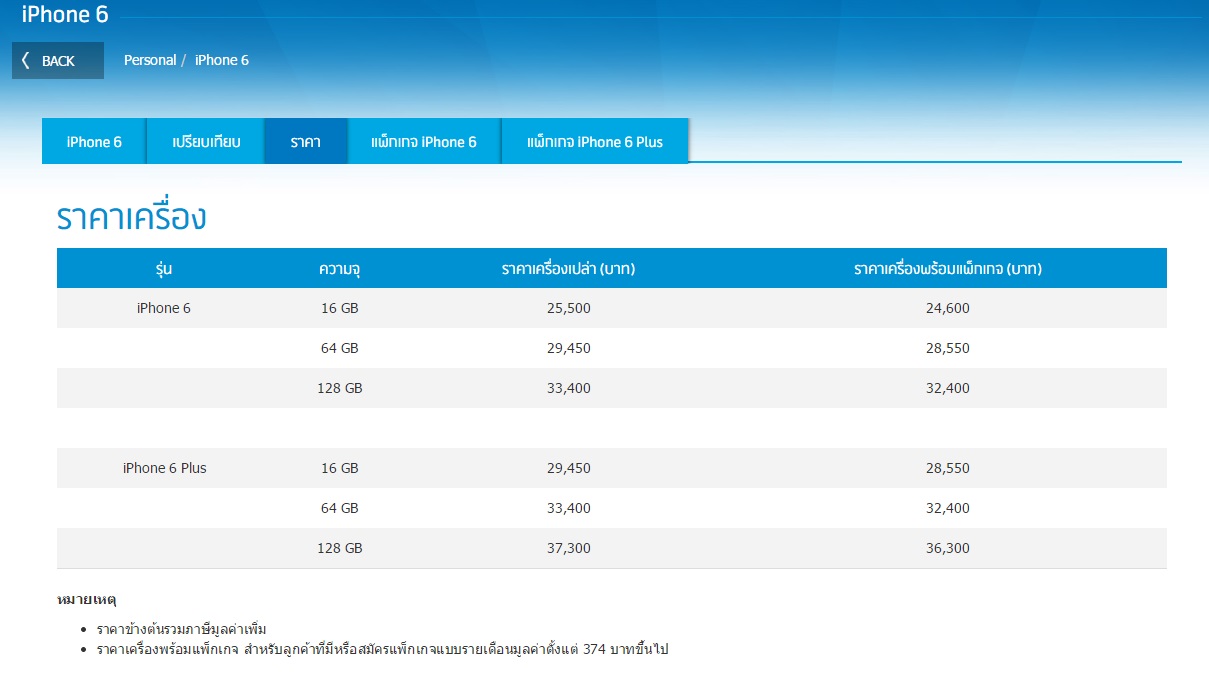
Task: Click 32,400 in the Plus 64 GB row
Action: coord(948,508)
